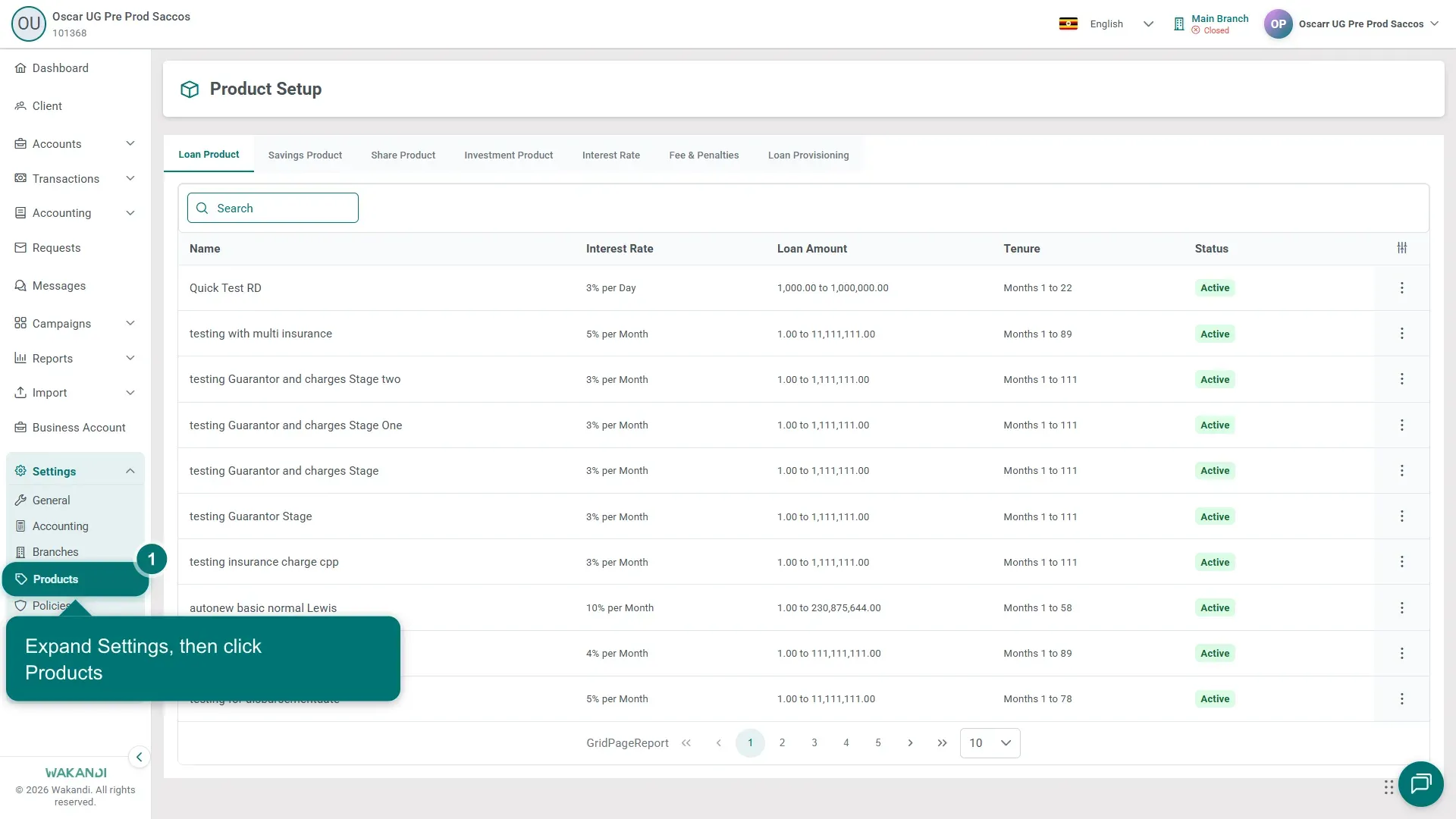Switch to the Savings Product tab
The image size is (1456, 819).
[x=305, y=155]
